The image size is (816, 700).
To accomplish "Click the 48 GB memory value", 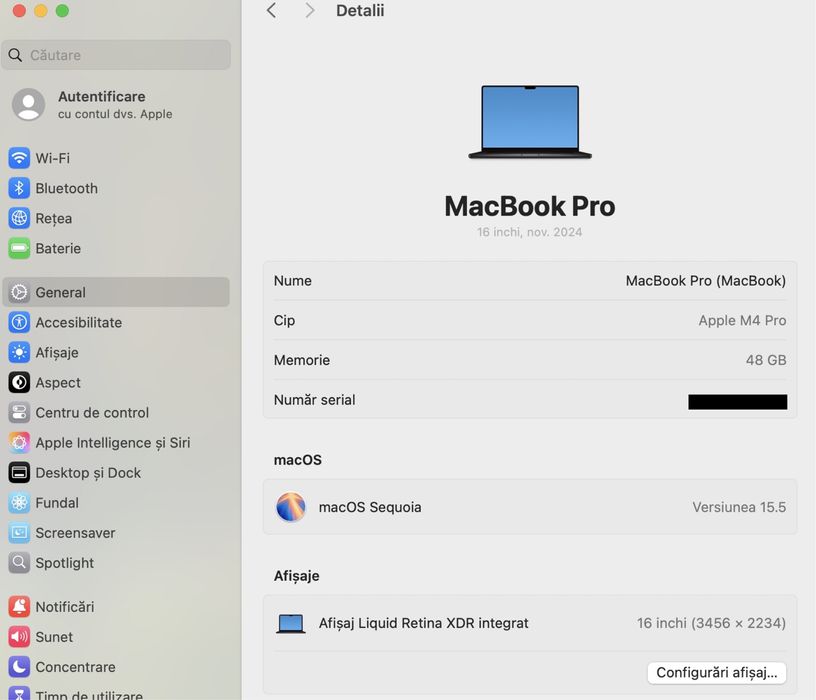I will [x=766, y=360].
